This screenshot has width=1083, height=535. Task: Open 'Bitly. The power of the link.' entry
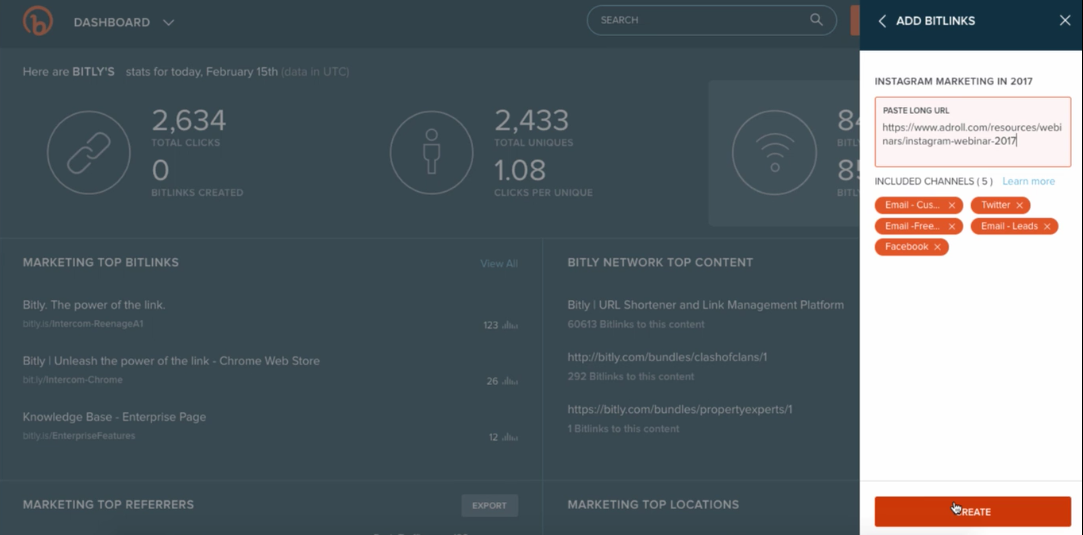[x=94, y=304]
